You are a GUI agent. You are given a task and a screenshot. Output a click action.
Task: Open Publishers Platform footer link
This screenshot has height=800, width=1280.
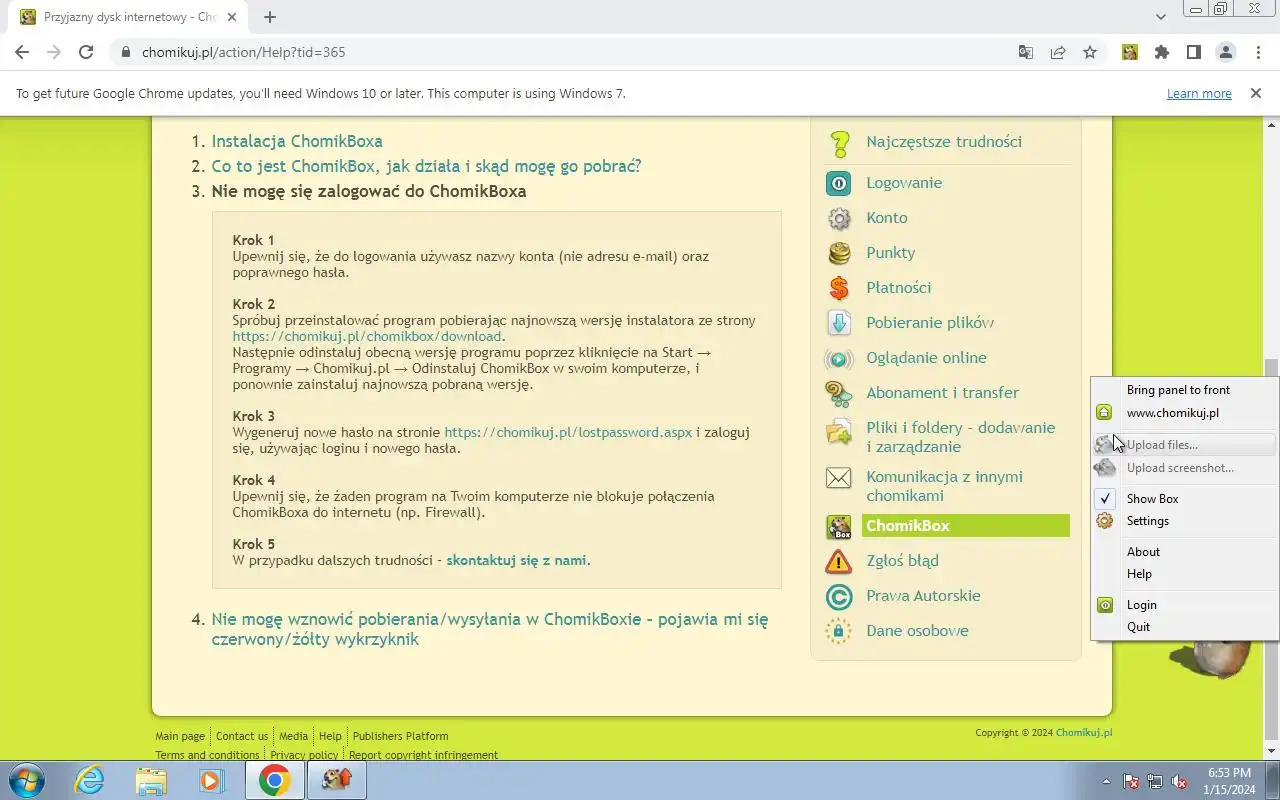pos(400,736)
